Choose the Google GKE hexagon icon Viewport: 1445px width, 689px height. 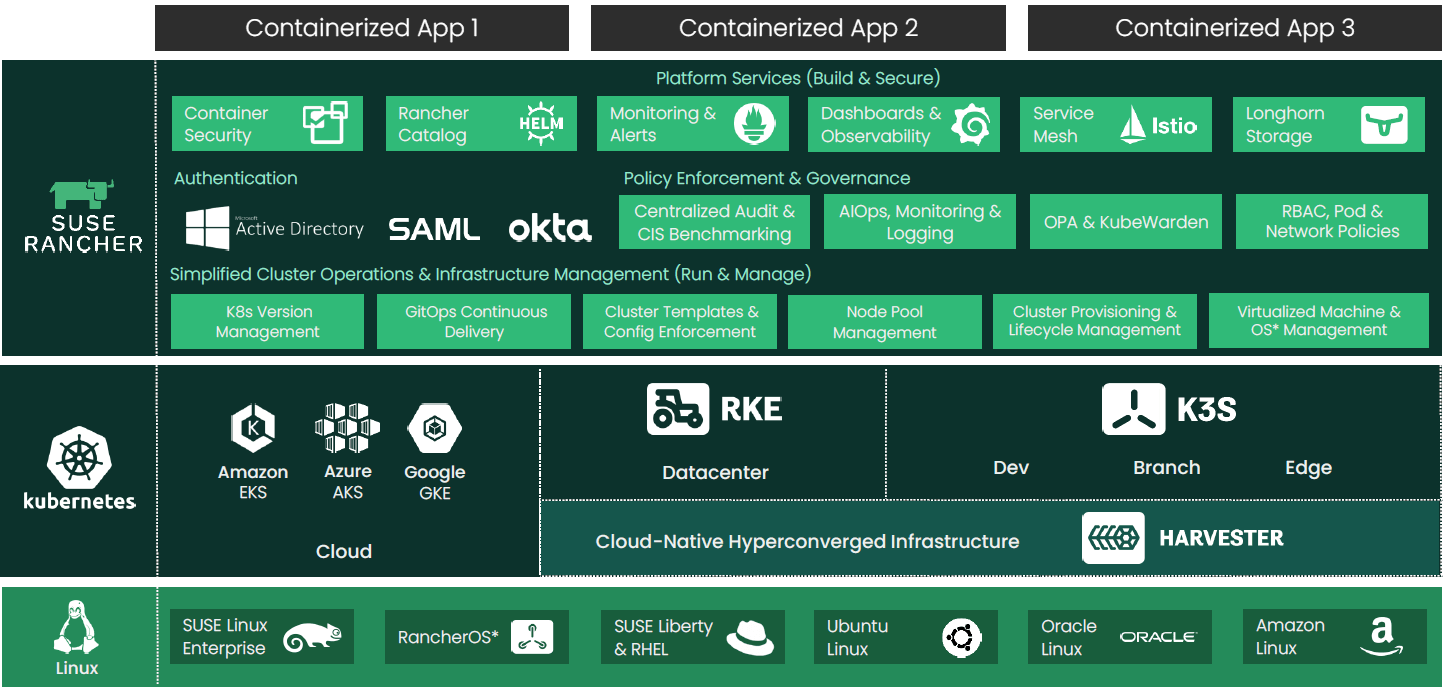(434, 429)
